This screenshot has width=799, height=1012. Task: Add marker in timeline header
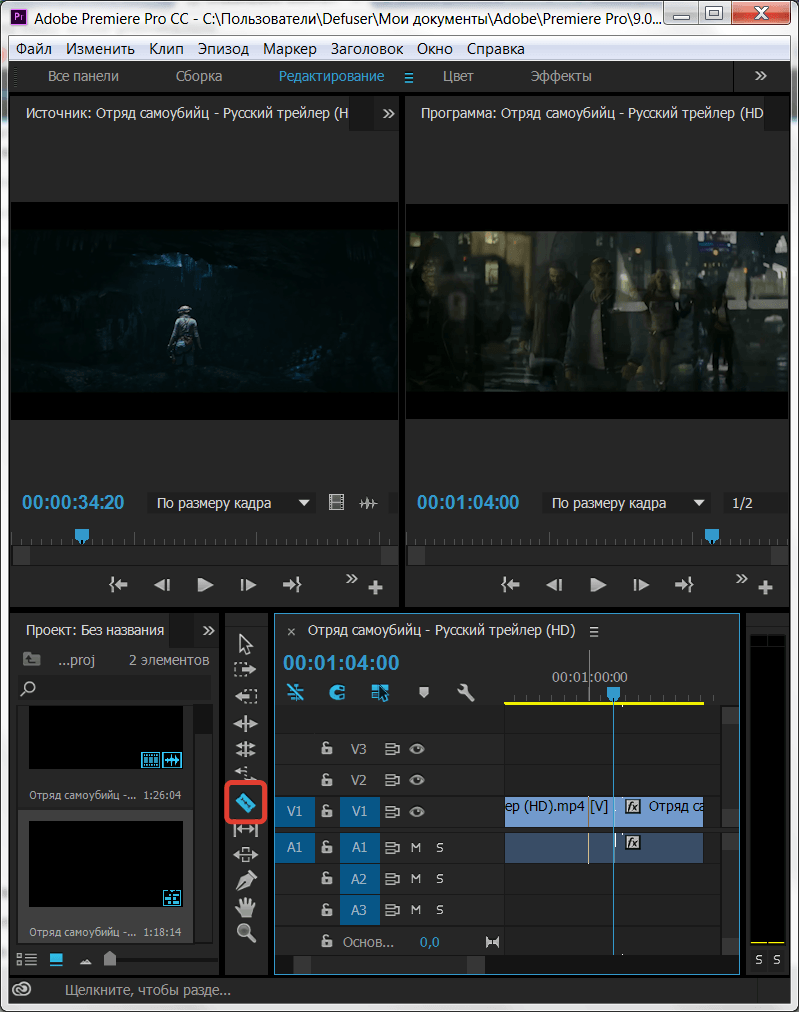pyautogui.click(x=423, y=693)
